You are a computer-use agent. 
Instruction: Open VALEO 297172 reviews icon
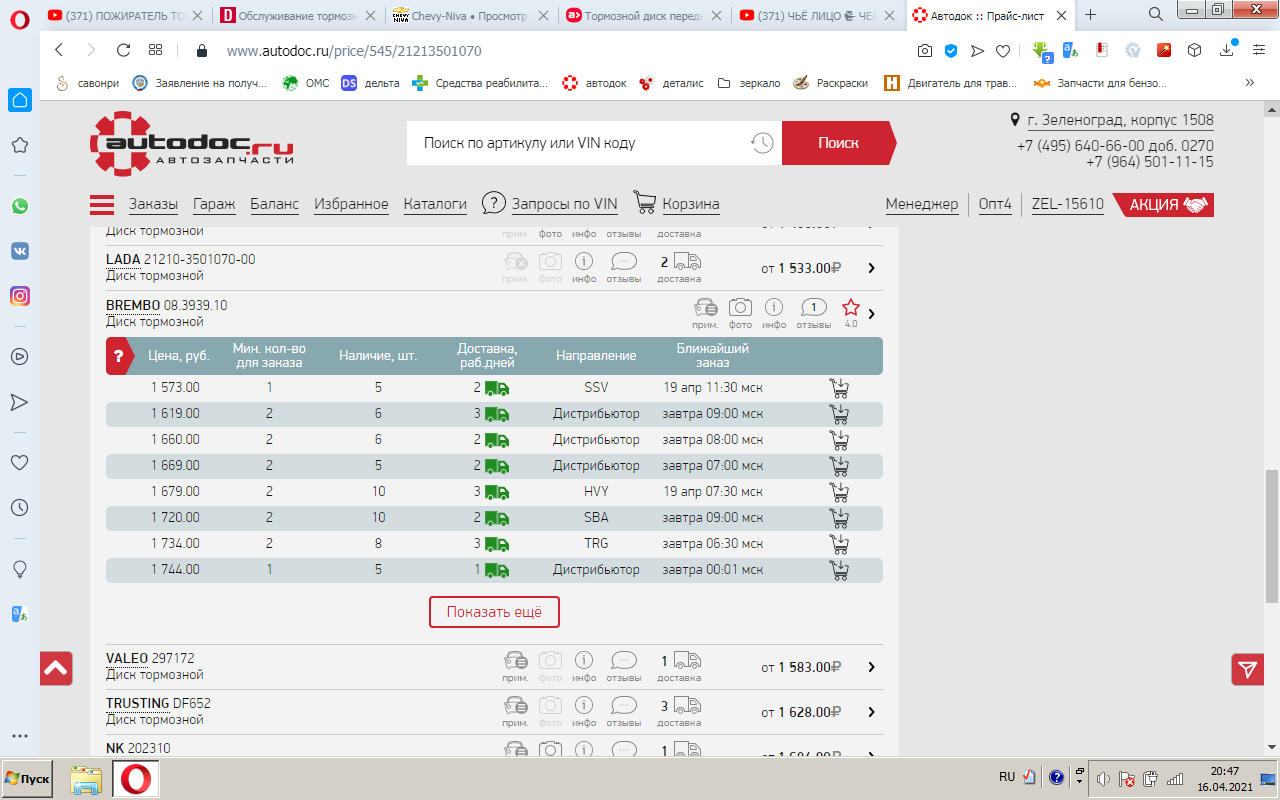click(624, 660)
